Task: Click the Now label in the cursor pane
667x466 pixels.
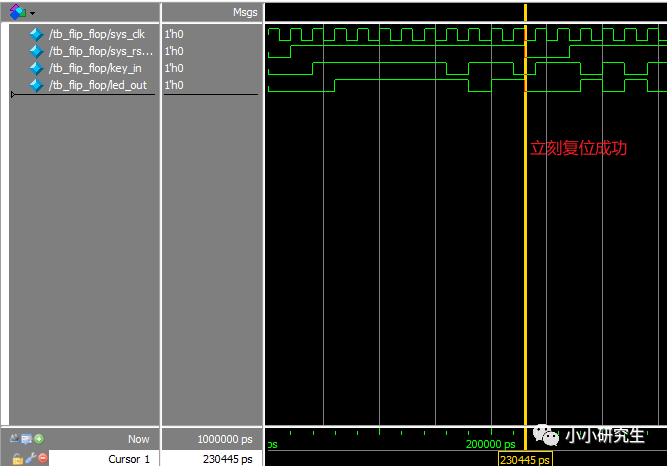Action: tap(139, 439)
